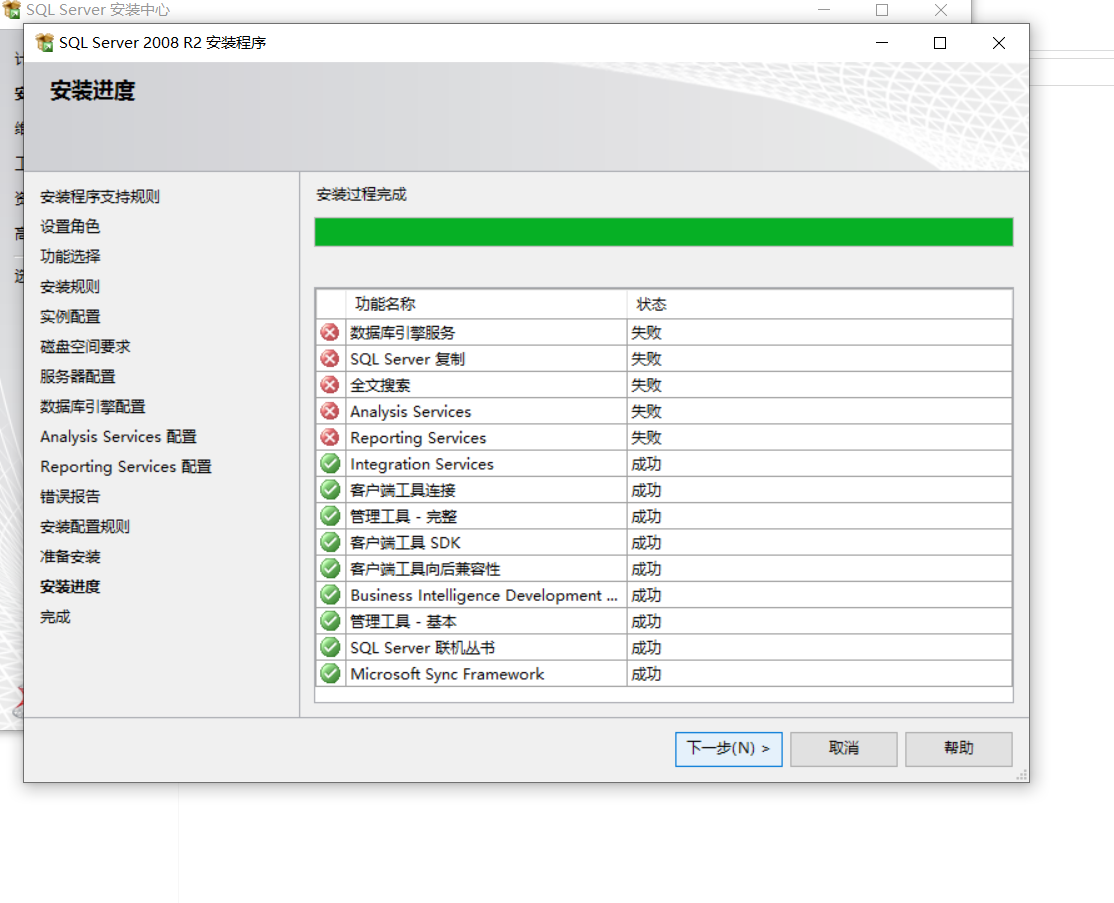Click the SQL Server 安装中心 window title icon
Viewport: 1114px width, 903px height.
(12, 9)
